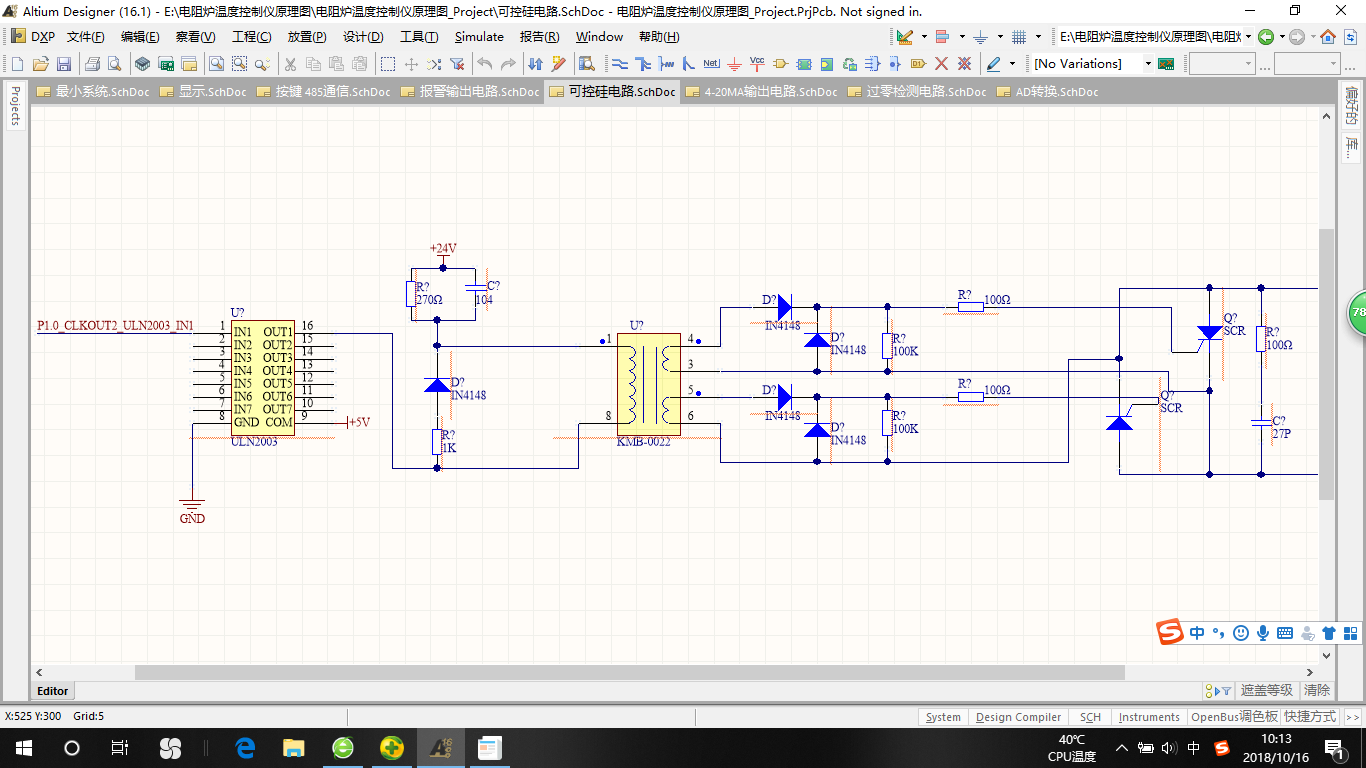
Task: Open Task View on the taskbar
Action: [x=119, y=747]
